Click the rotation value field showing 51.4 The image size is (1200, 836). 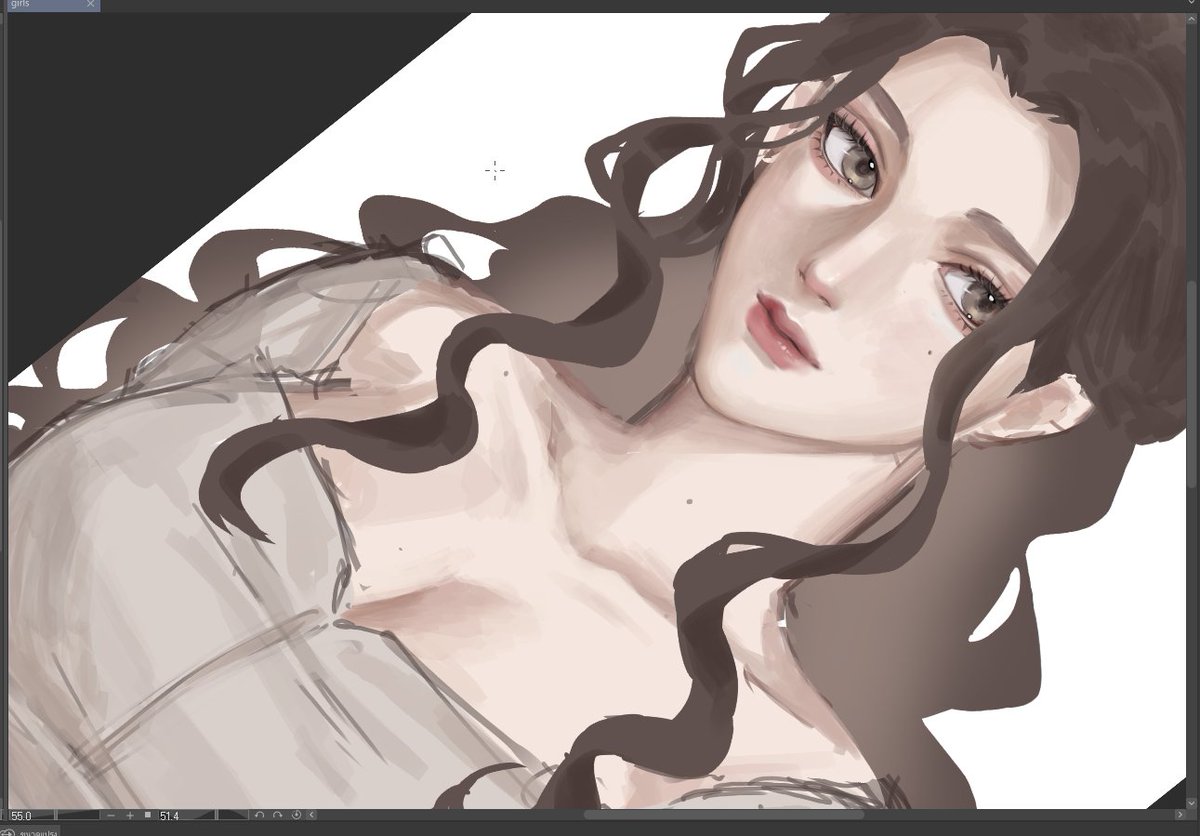pos(168,816)
